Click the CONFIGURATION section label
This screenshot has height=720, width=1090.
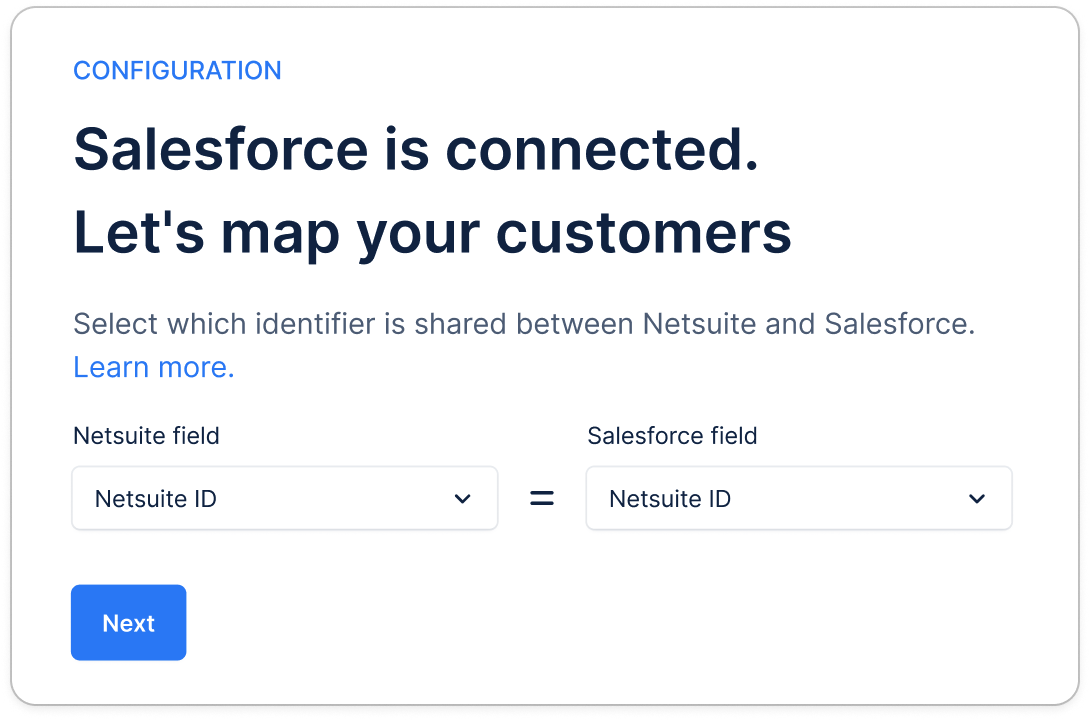[177, 71]
